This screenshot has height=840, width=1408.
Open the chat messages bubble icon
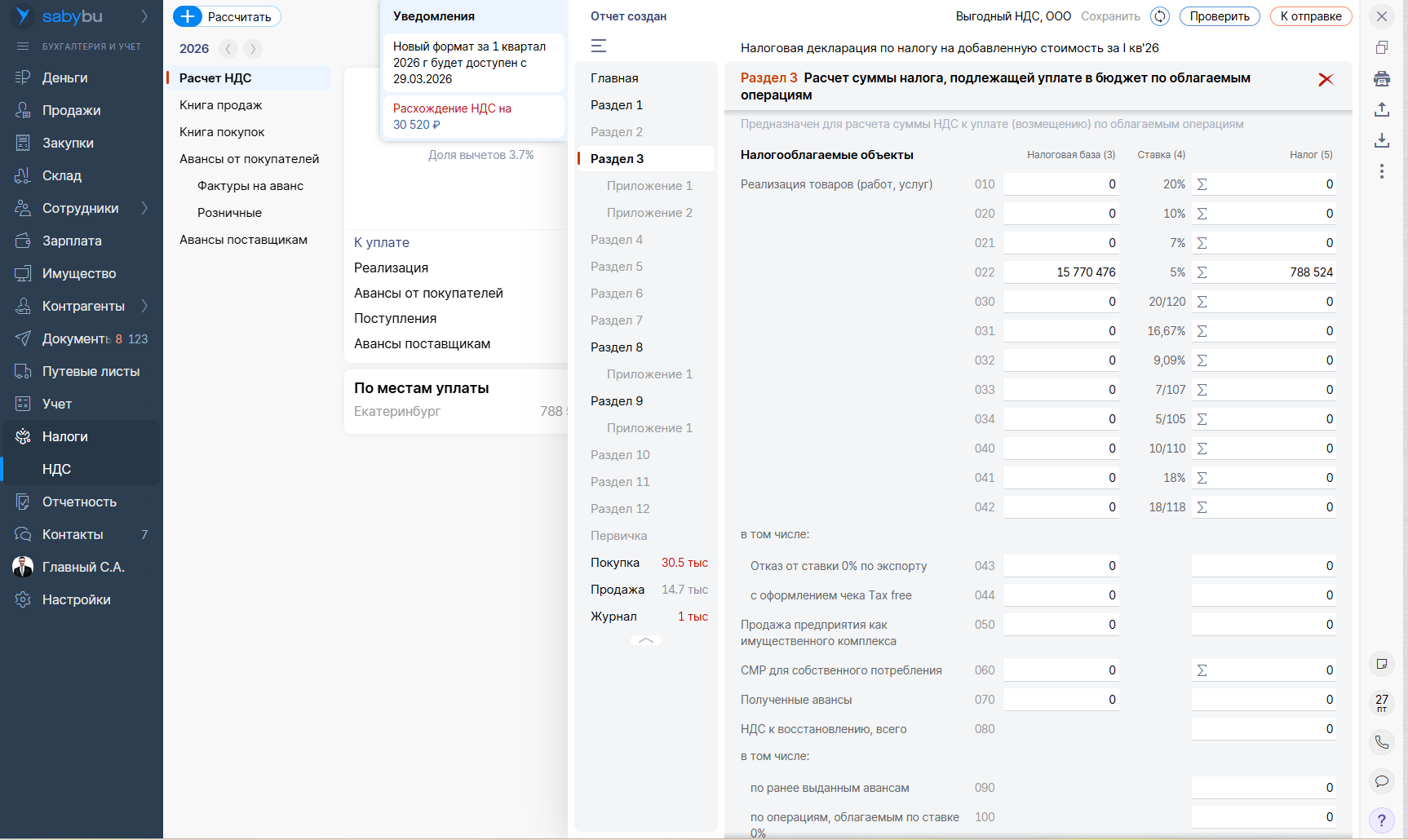(x=1381, y=781)
